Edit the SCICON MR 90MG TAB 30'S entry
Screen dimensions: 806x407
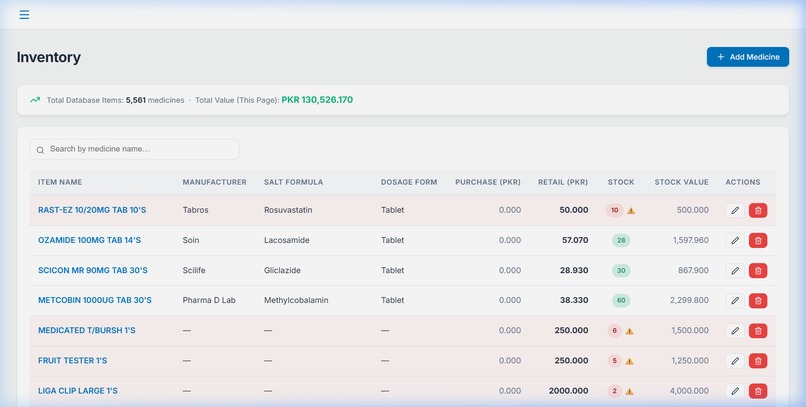coord(735,270)
